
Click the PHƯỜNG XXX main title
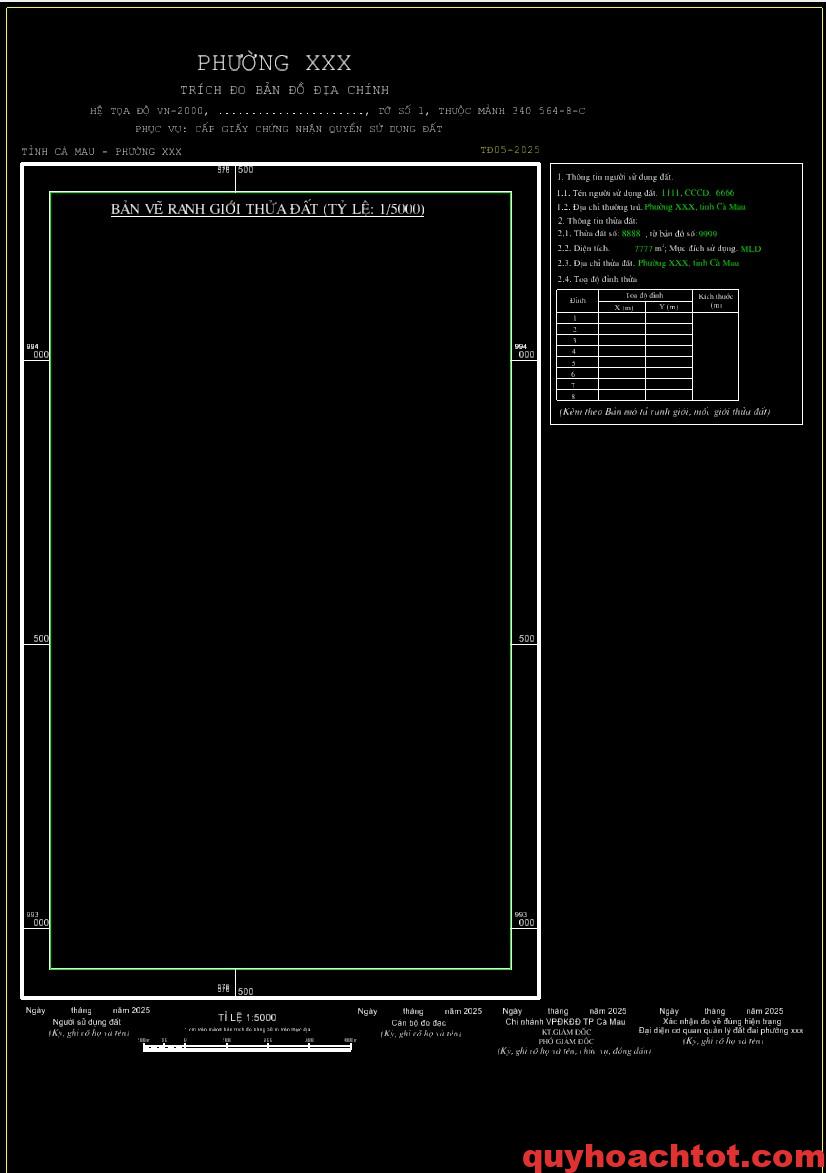tap(274, 63)
